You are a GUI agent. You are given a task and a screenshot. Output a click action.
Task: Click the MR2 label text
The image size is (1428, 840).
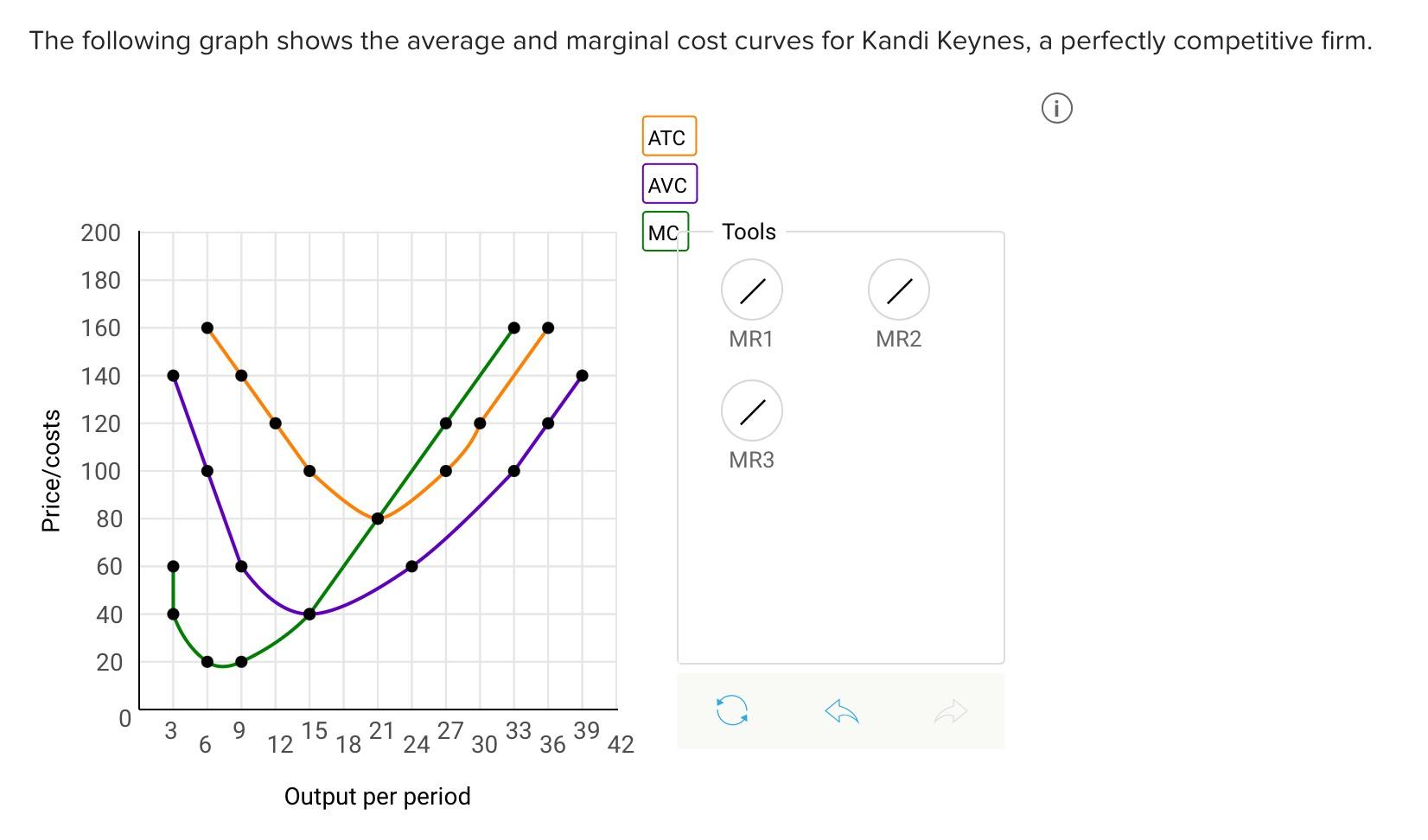[x=897, y=340]
